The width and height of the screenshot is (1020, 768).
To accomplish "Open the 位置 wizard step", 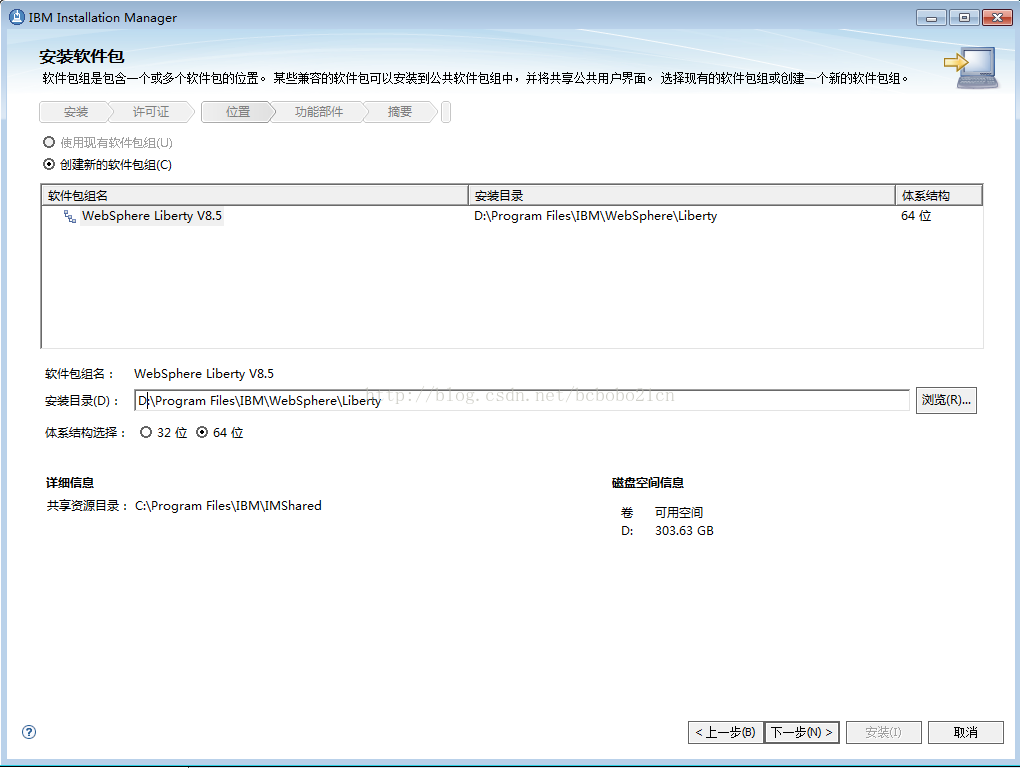I will tap(237, 112).
